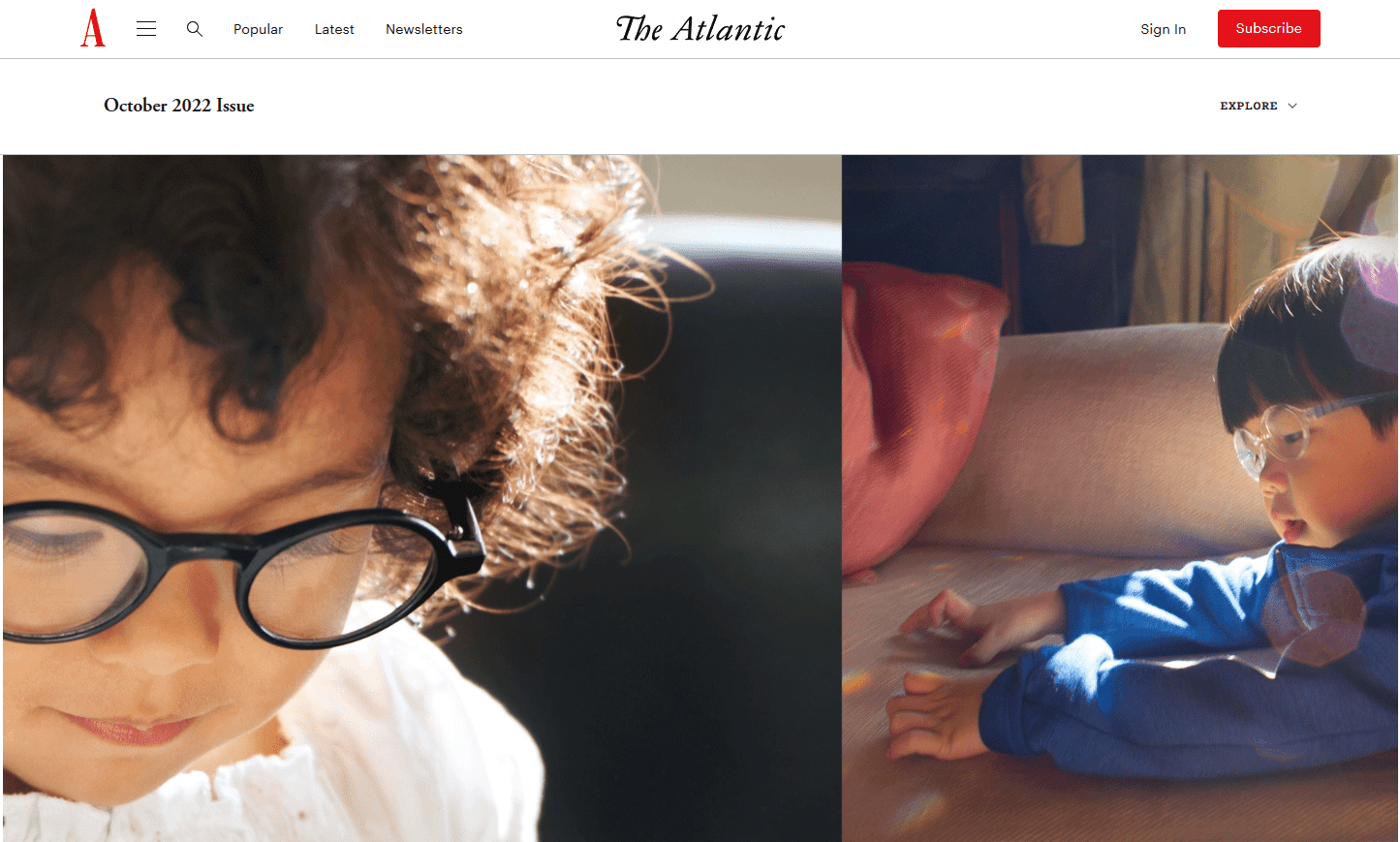This screenshot has width=1400, height=842.
Task: Click the black round glasses in the left photo
Action: coord(242,567)
